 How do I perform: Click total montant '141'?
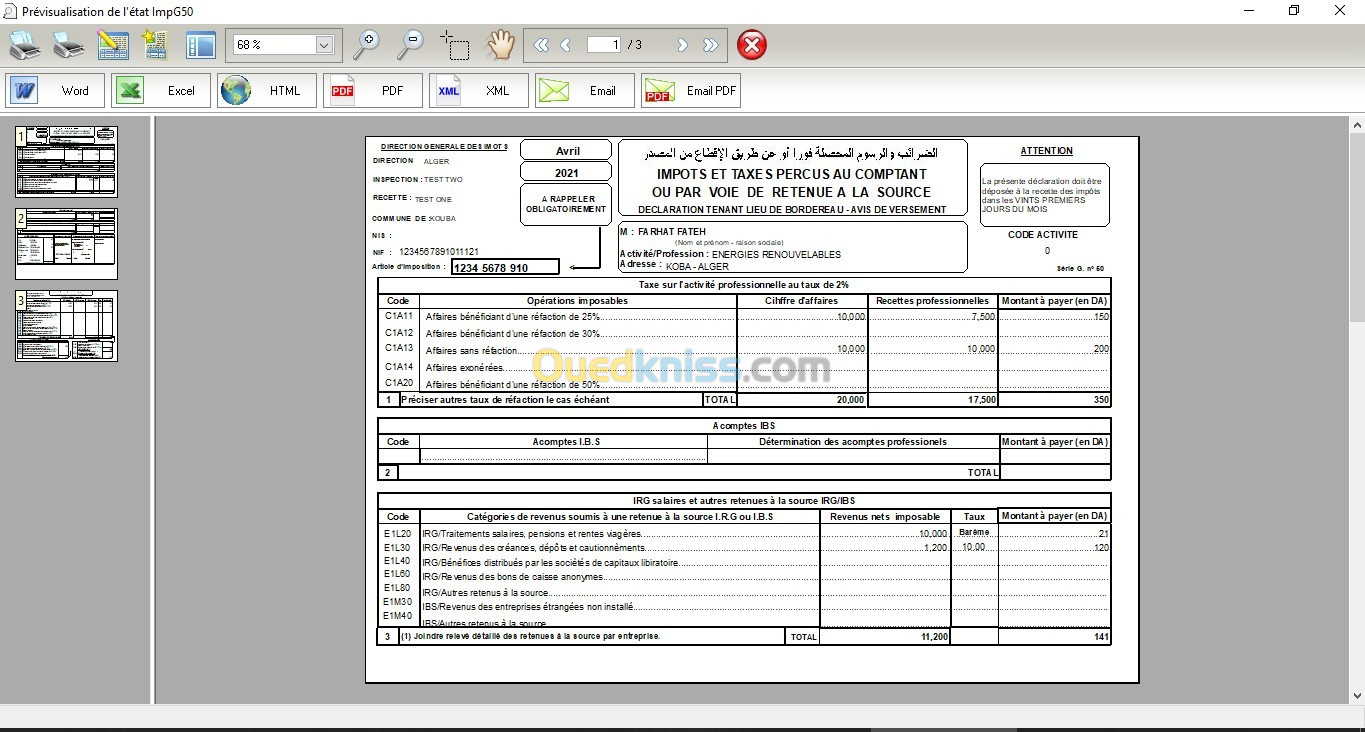click(x=1101, y=636)
